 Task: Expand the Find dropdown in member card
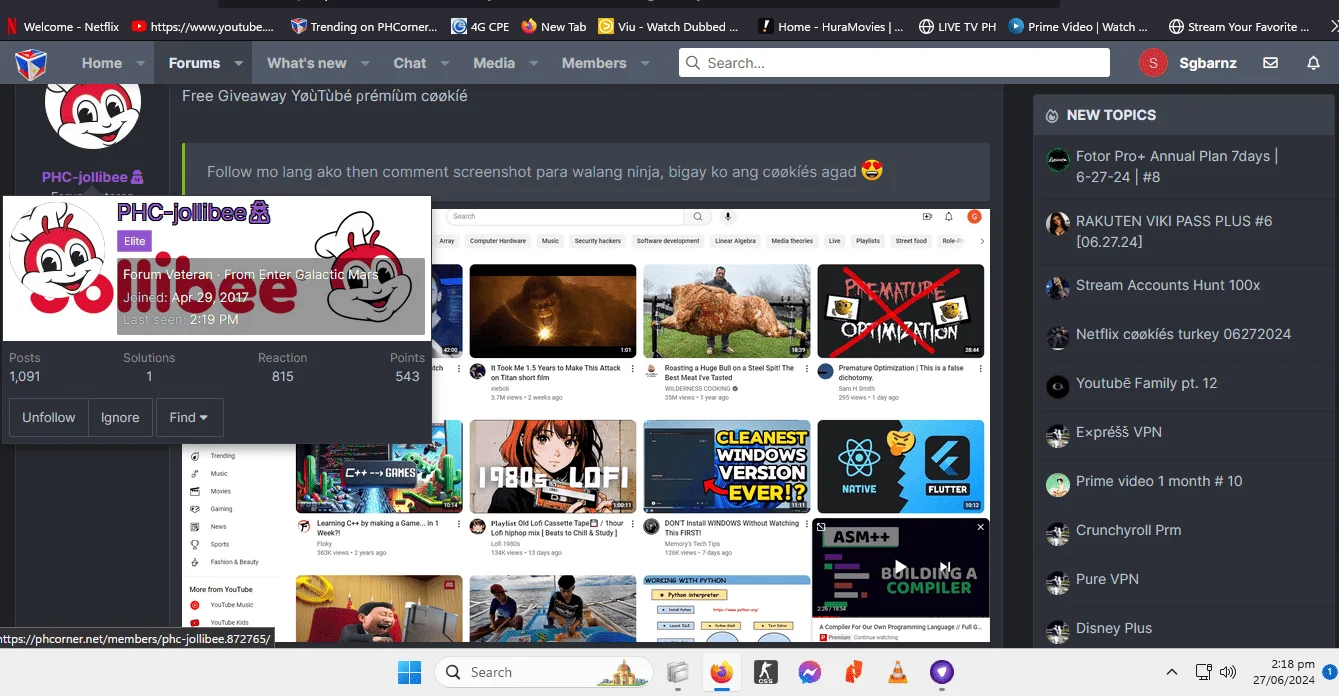[189, 417]
